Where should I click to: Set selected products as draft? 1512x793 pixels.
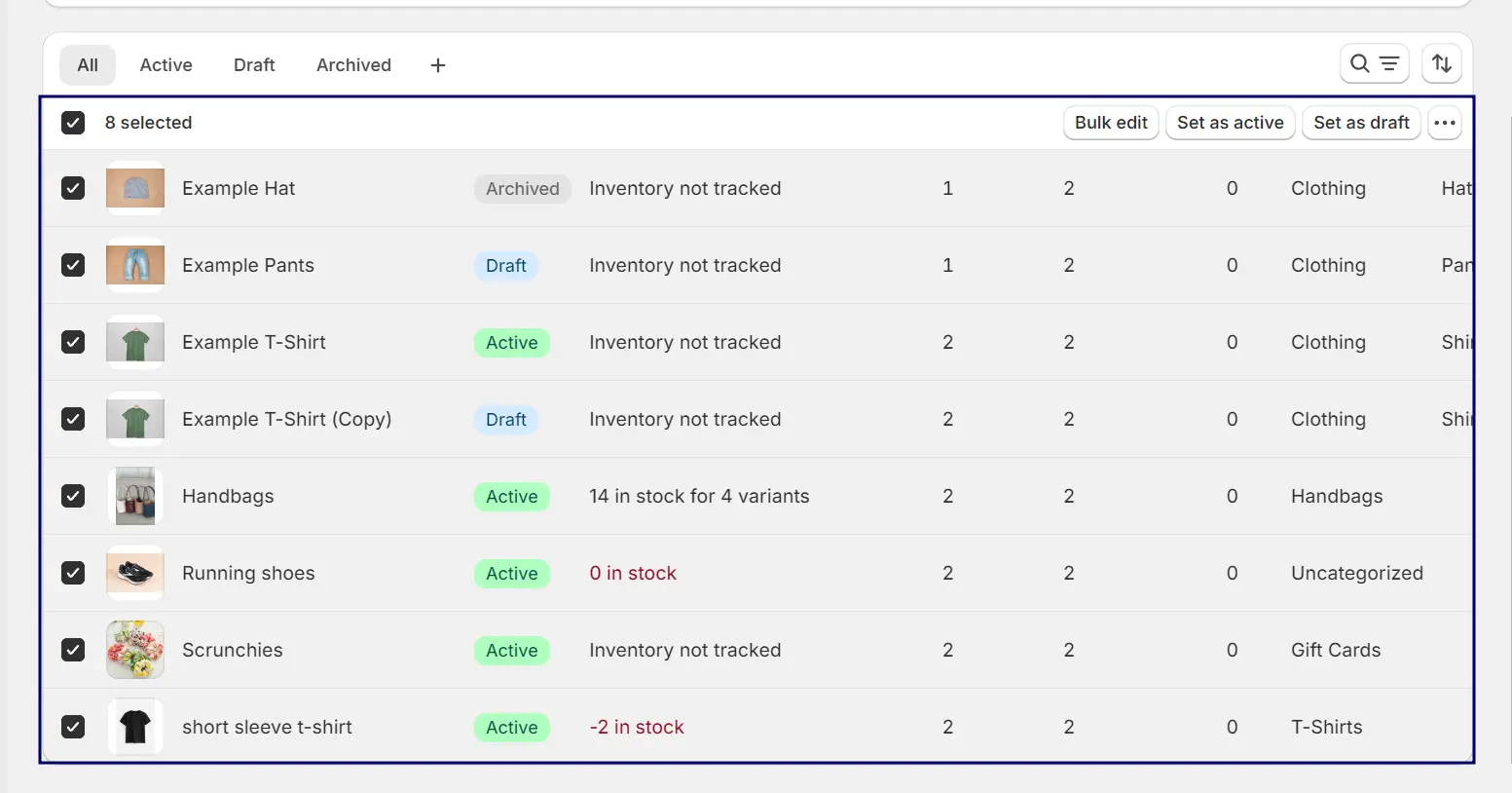coord(1361,123)
